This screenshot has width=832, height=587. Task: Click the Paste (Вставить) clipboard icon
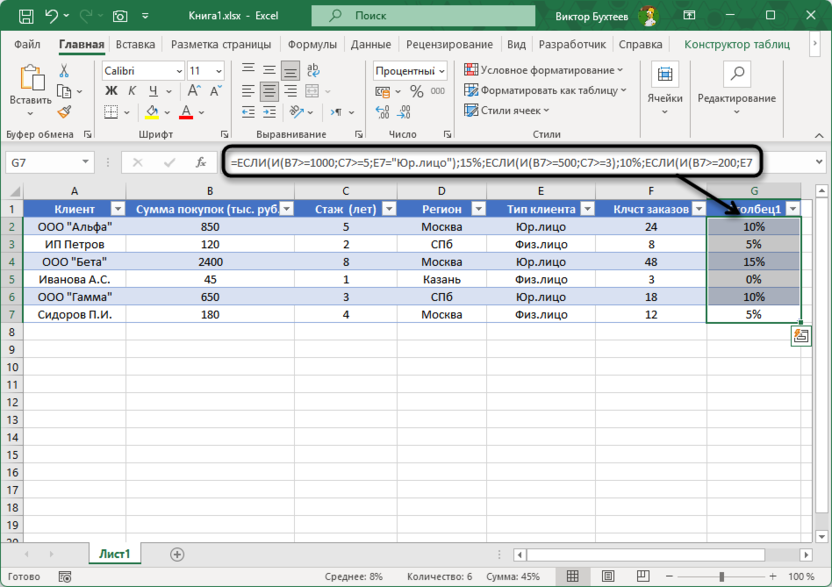(30, 79)
